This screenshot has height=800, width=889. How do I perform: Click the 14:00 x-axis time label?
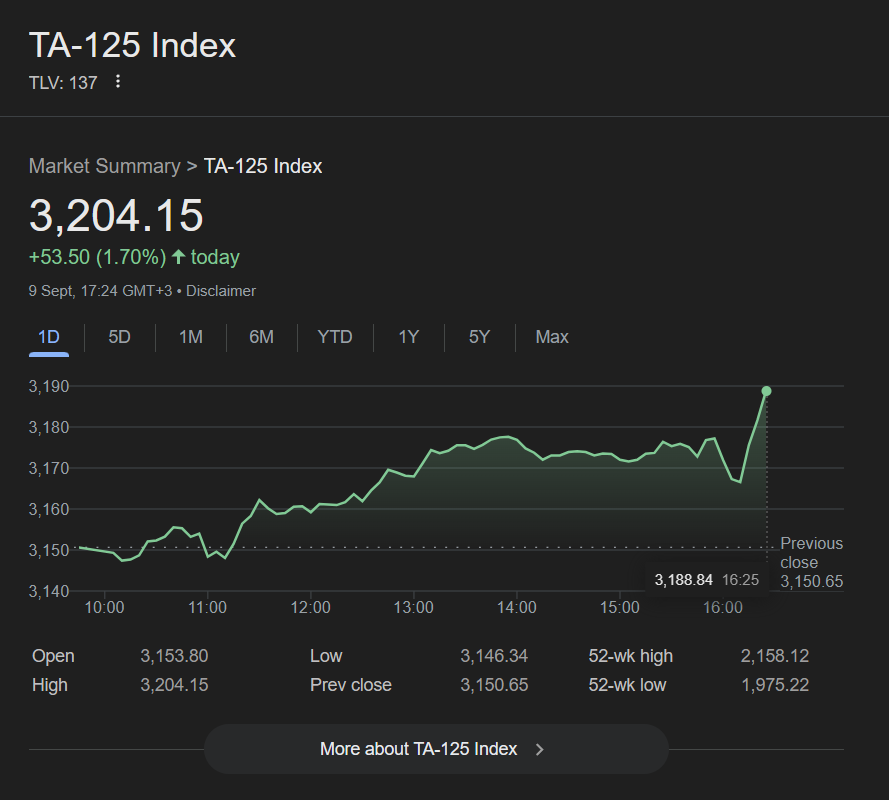[x=517, y=607]
